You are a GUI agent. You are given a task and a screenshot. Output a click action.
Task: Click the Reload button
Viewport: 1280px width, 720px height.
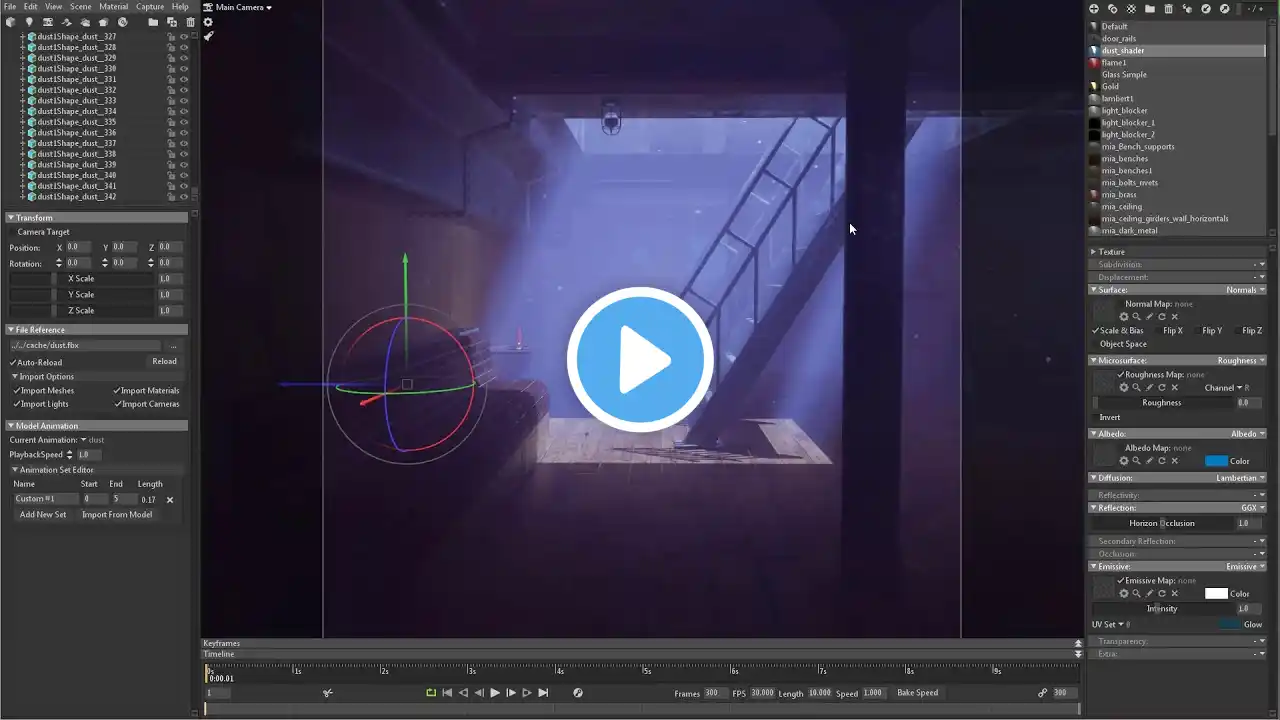click(165, 362)
